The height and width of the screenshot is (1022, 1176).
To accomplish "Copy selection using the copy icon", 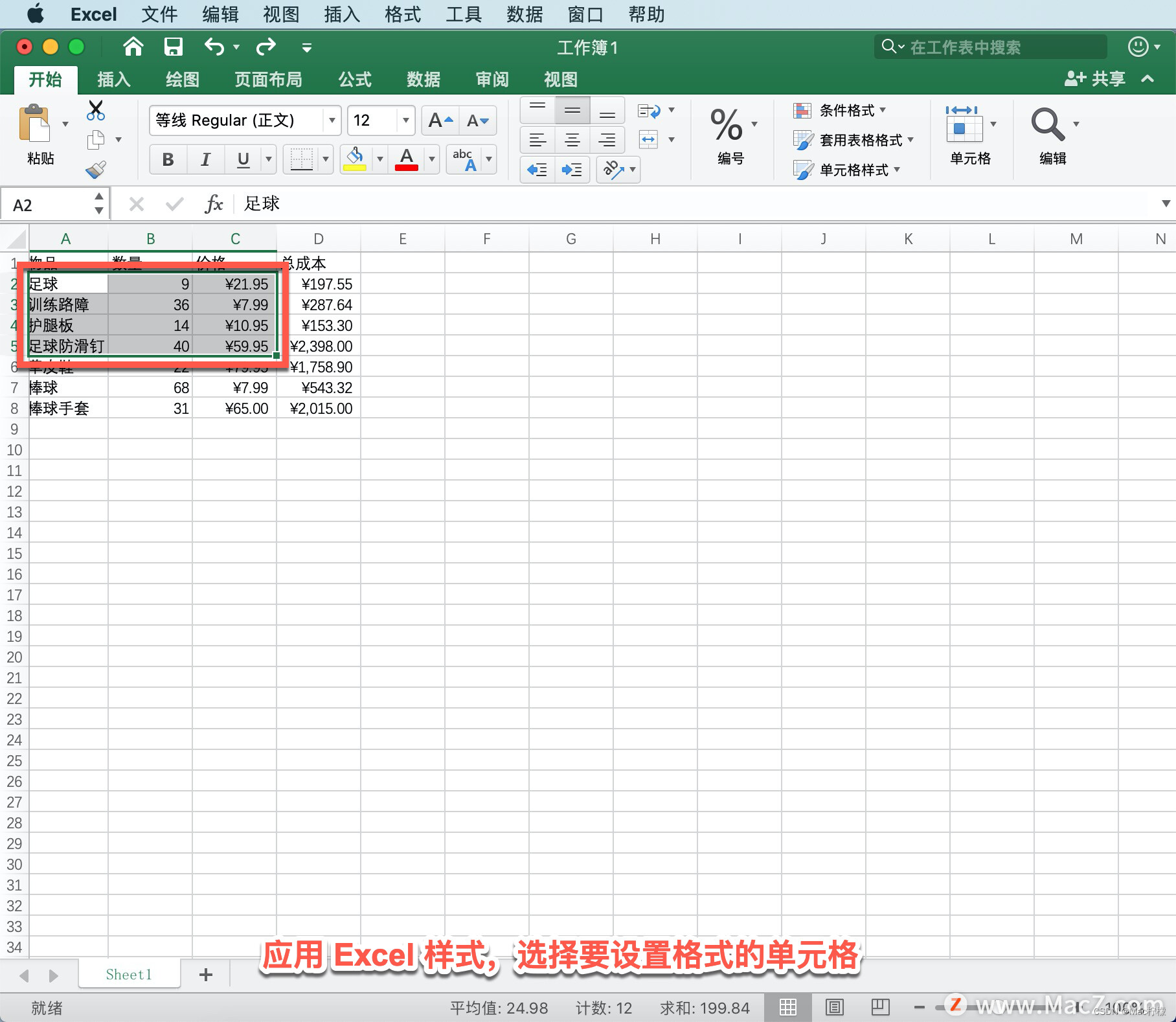I will coord(96,139).
